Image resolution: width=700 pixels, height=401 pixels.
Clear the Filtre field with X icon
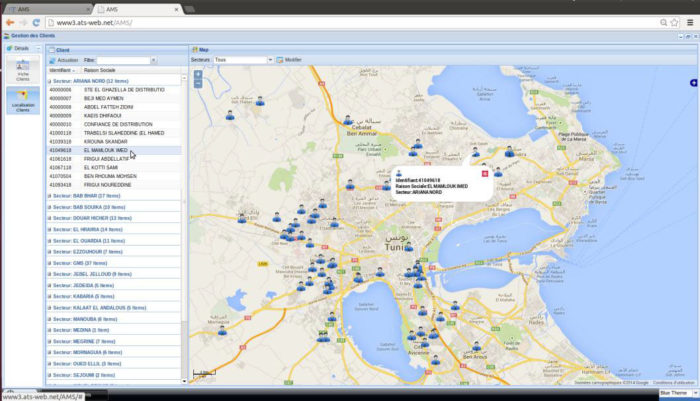pyautogui.click(x=153, y=60)
